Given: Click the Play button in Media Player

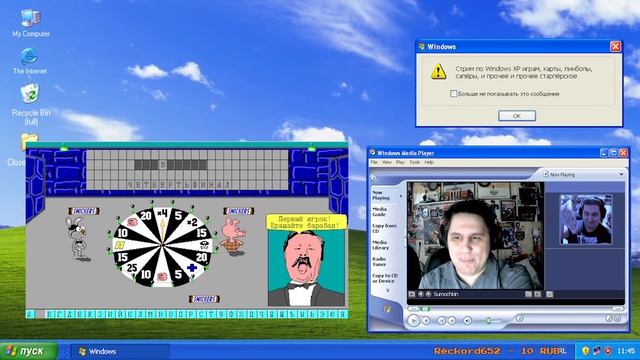Looking at the screenshot, I should pos(413,320).
